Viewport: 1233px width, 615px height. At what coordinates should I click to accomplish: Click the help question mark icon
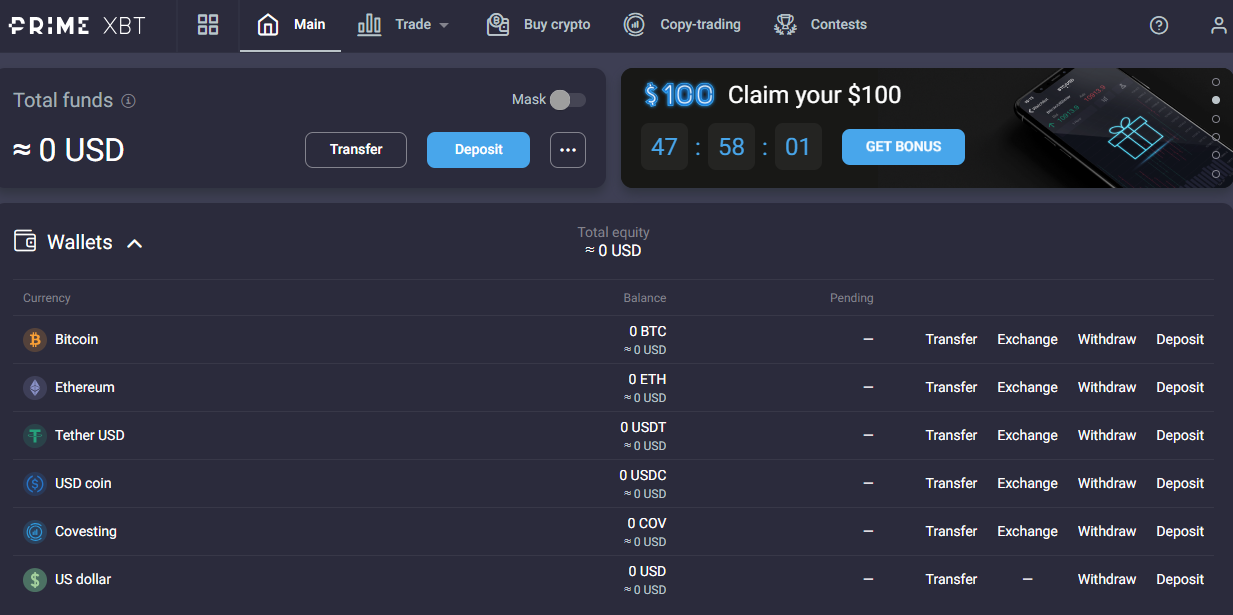click(1159, 26)
